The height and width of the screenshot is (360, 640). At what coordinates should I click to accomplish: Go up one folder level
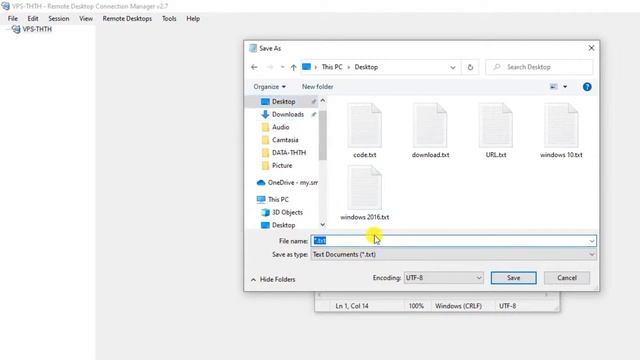click(293, 67)
